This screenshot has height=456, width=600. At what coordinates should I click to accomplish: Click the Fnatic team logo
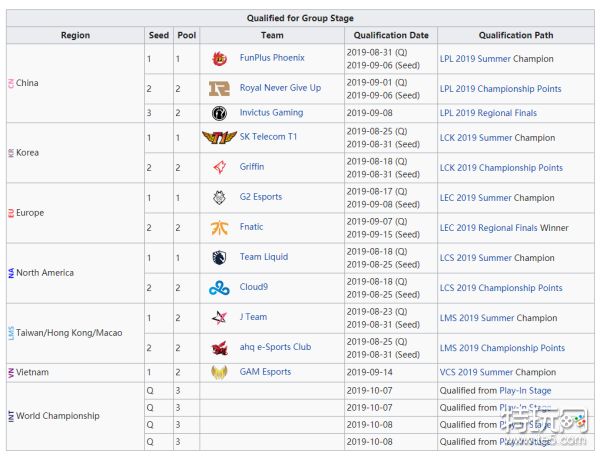pyautogui.click(x=219, y=227)
